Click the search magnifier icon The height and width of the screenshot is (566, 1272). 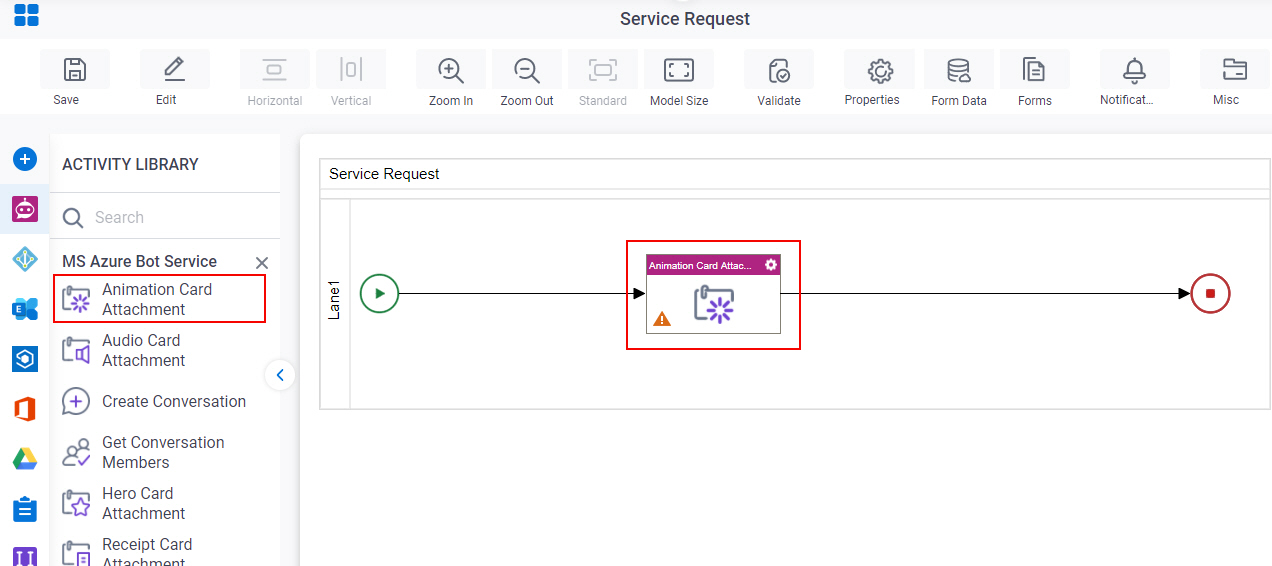tap(73, 218)
